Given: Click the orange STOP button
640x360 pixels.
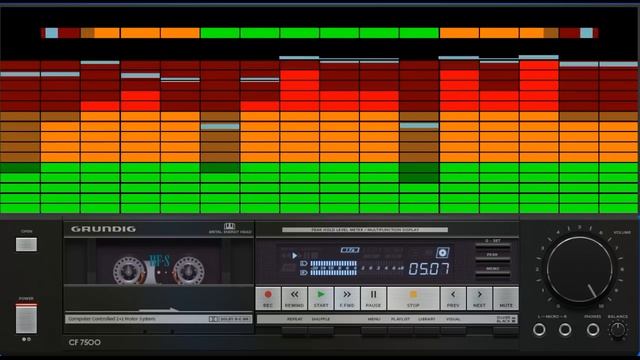Looking at the screenshot, I should (413, 298).
